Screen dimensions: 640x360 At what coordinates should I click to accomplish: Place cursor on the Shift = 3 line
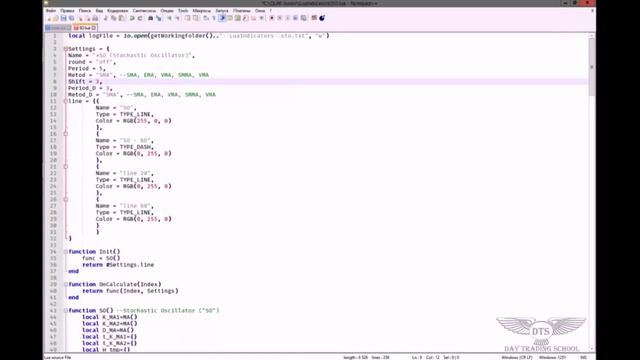(327, 82)
